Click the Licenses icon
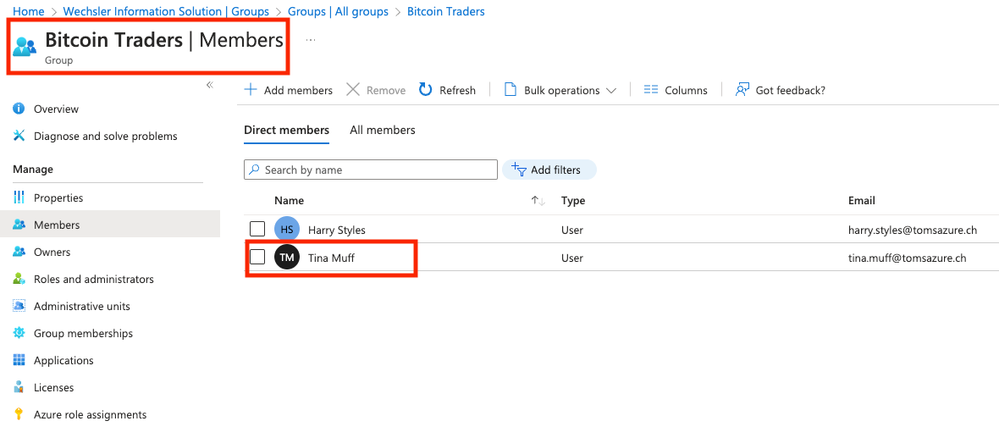999x428 pixels. click(x=18, y=387)
